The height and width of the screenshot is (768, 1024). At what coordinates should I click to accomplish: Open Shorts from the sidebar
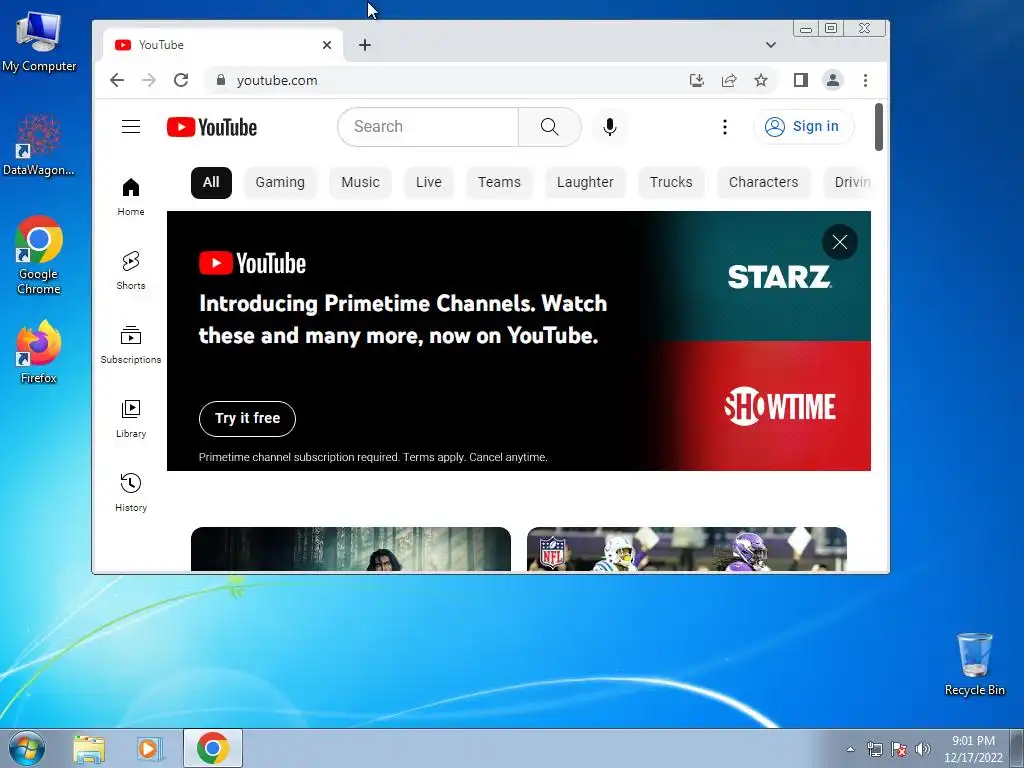point(131,270)
